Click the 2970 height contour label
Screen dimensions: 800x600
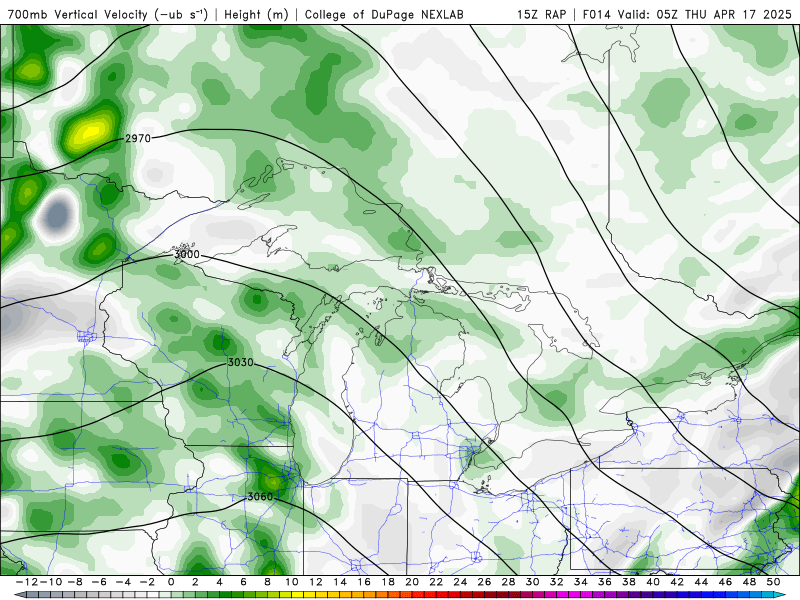coord(138,138)
